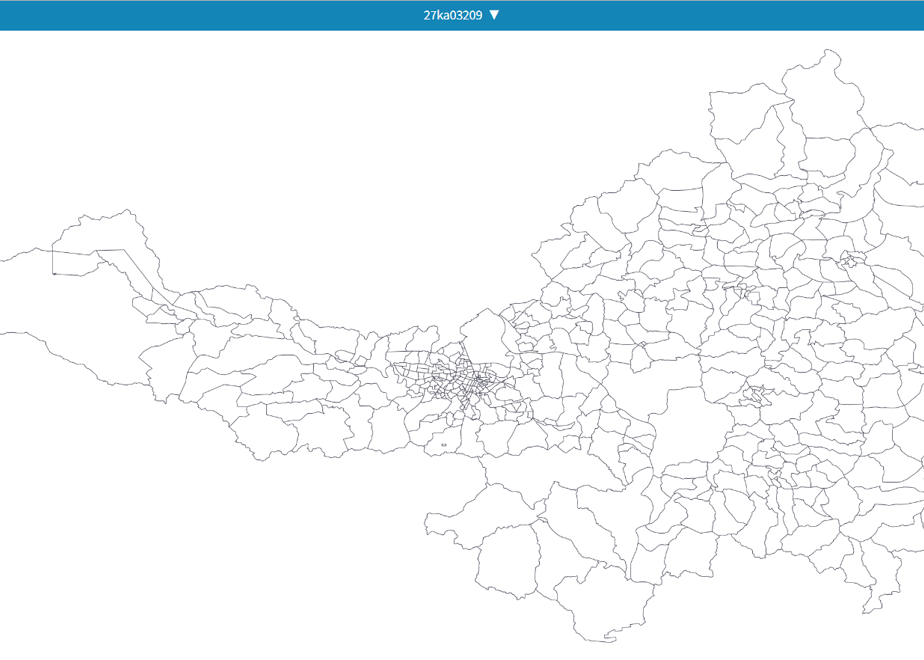Open the 27ka03209 dropdown arrow
The width and height of the screenshot is (924, 660).
[x=494, y=15]
